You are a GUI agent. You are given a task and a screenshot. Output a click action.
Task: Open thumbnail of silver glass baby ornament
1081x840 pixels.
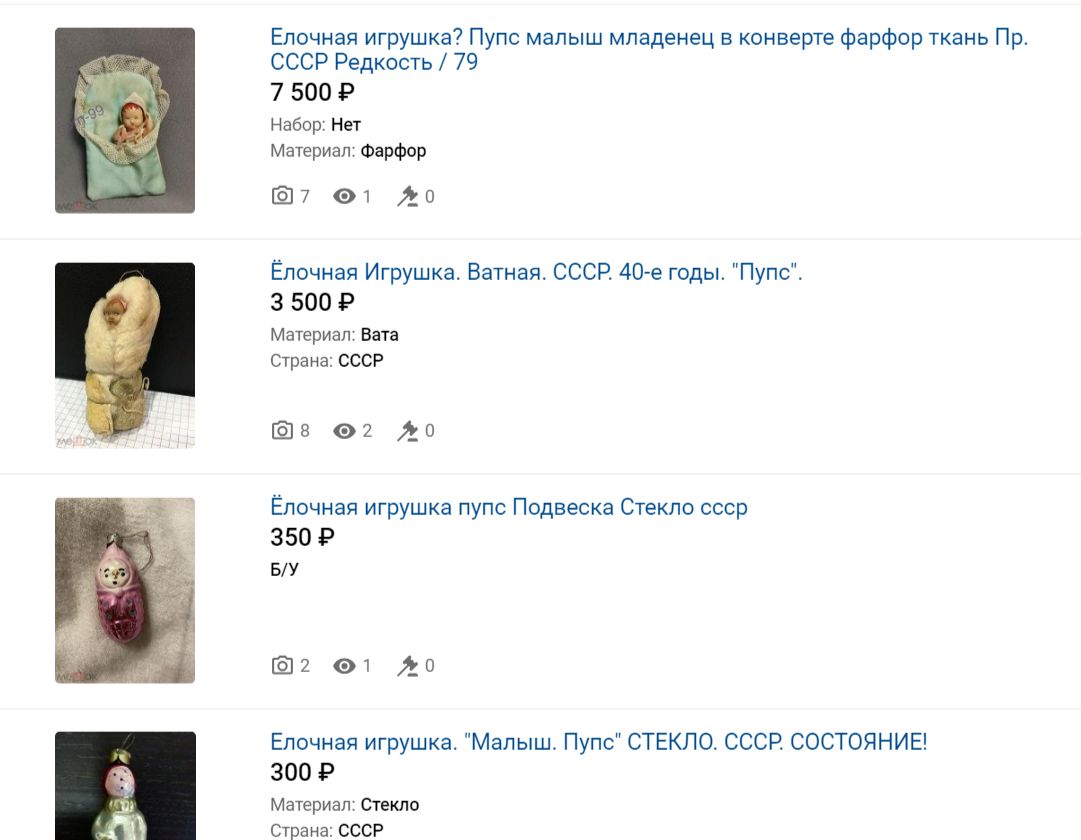125,786
